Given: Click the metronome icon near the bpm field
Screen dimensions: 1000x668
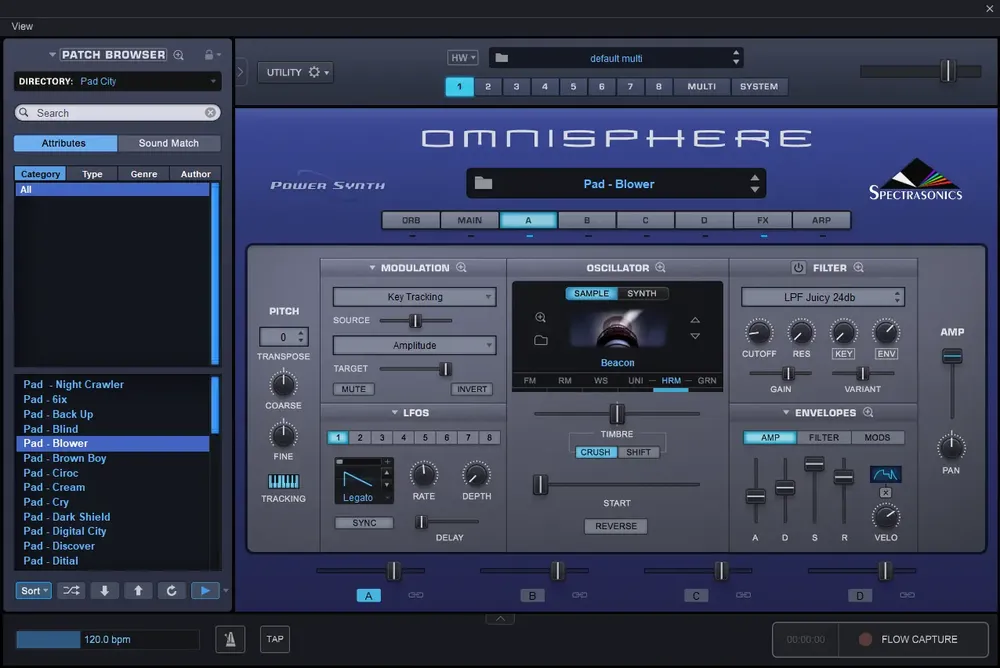Looking at the screenshot, I should point(230,639).
